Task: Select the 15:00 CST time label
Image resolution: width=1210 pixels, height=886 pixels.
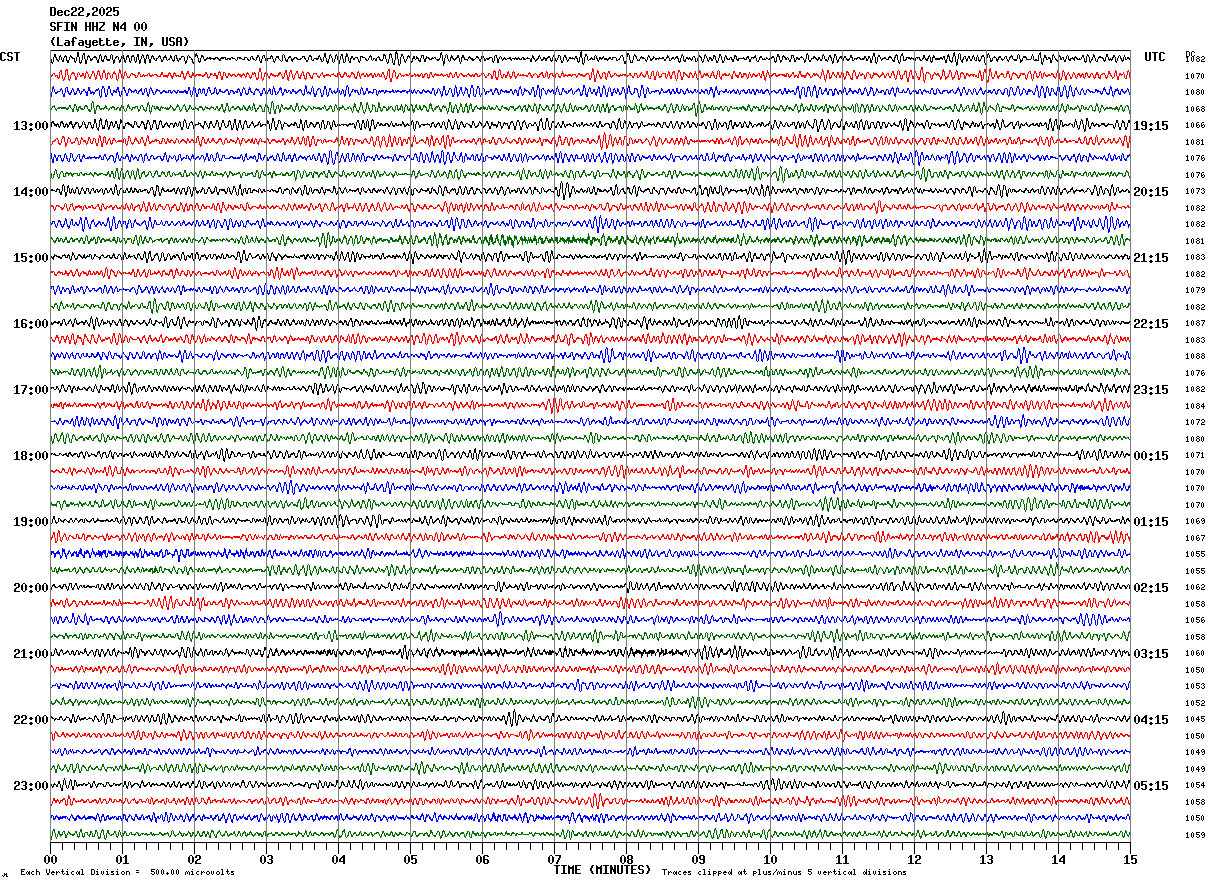Action: 30,258
